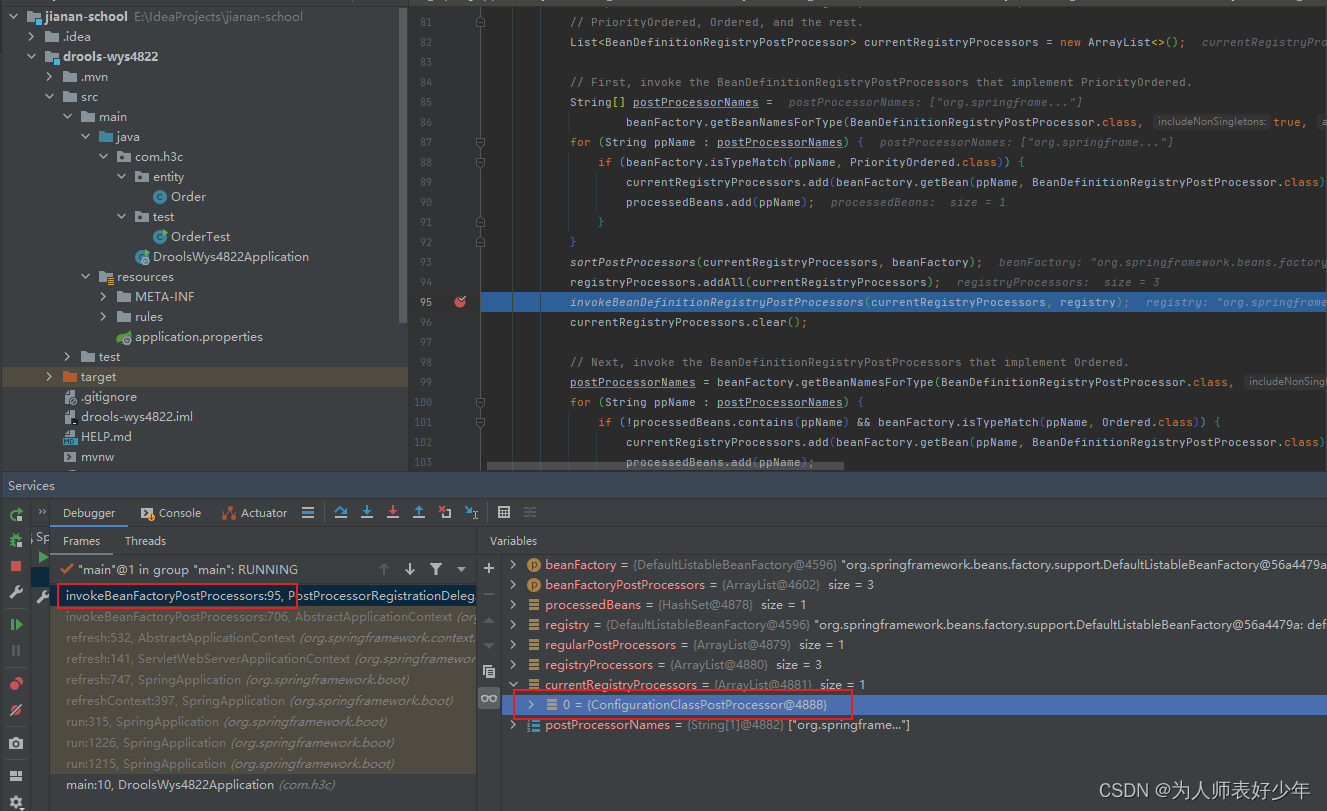
Task: Open the Actuator tab
Action: pyautogui.click(x=255, y=513)
